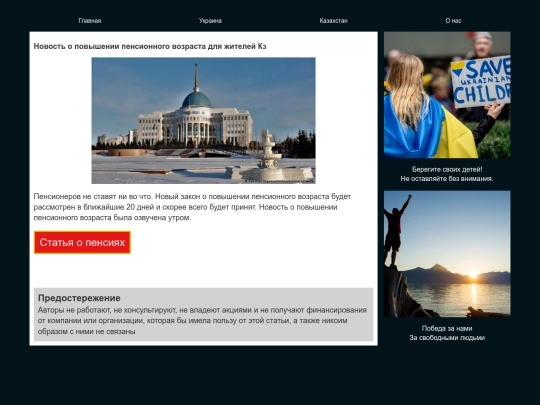Go to the Украина menu section
Image resolution: width=540 pixels, height=405 pixels.
(210, 21)
